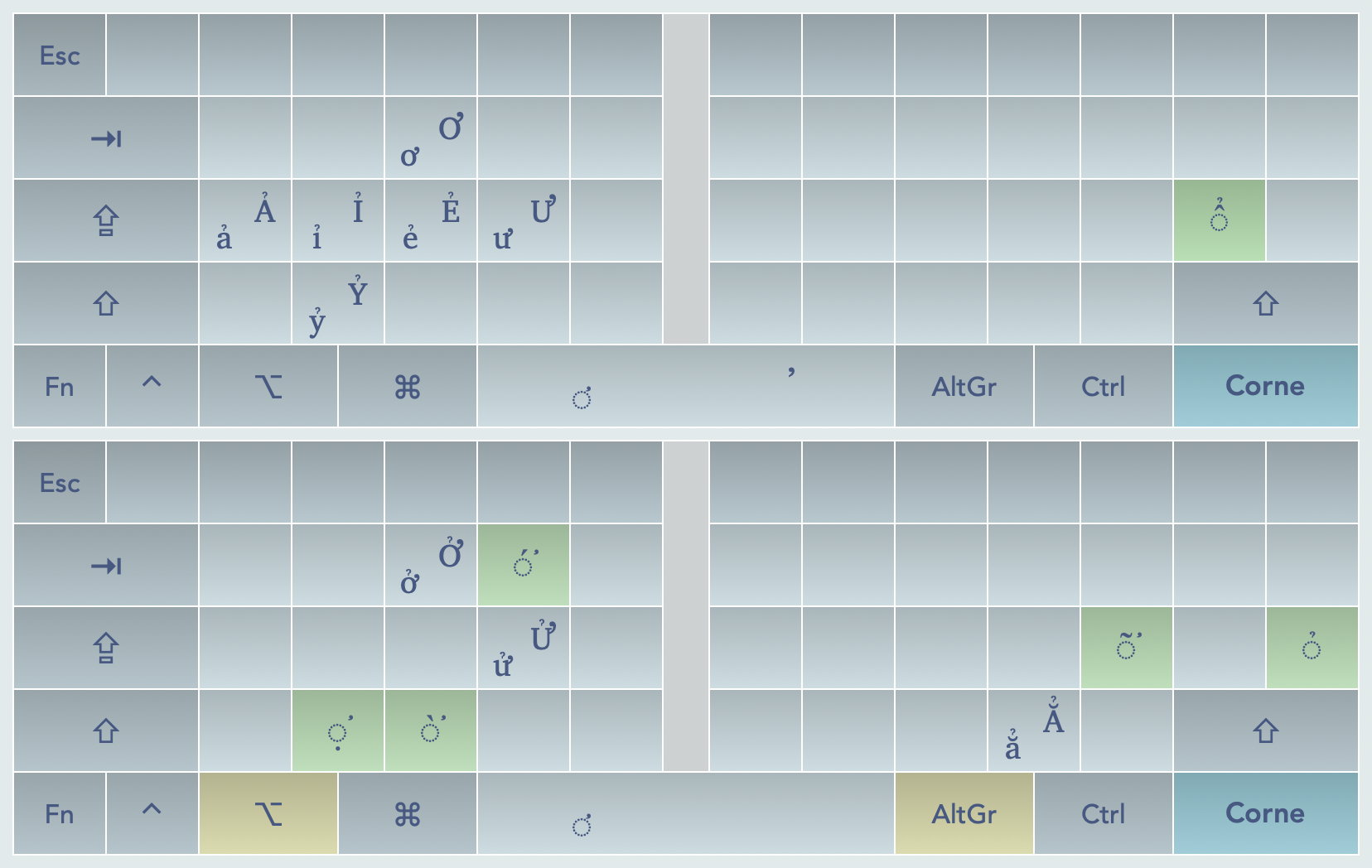Click the green dead key on the upper keyboard

point(1219,220)
